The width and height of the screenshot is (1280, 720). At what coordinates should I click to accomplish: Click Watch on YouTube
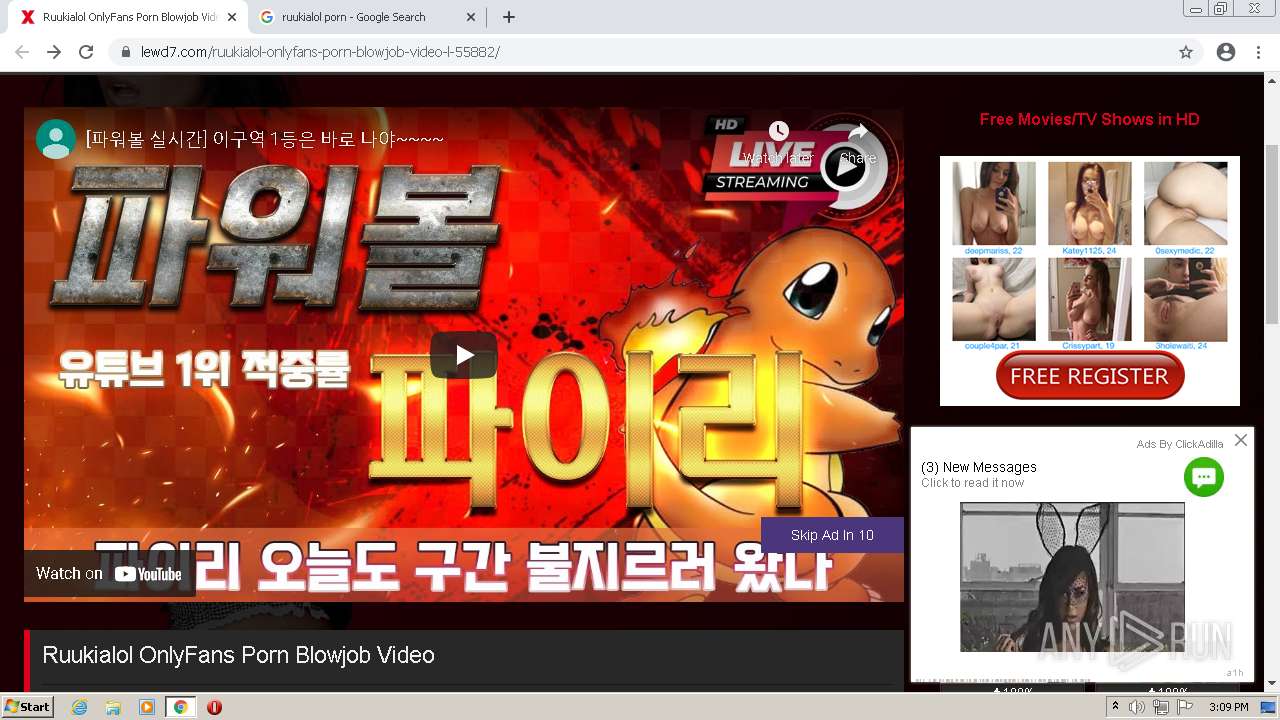tap(109, 574)
